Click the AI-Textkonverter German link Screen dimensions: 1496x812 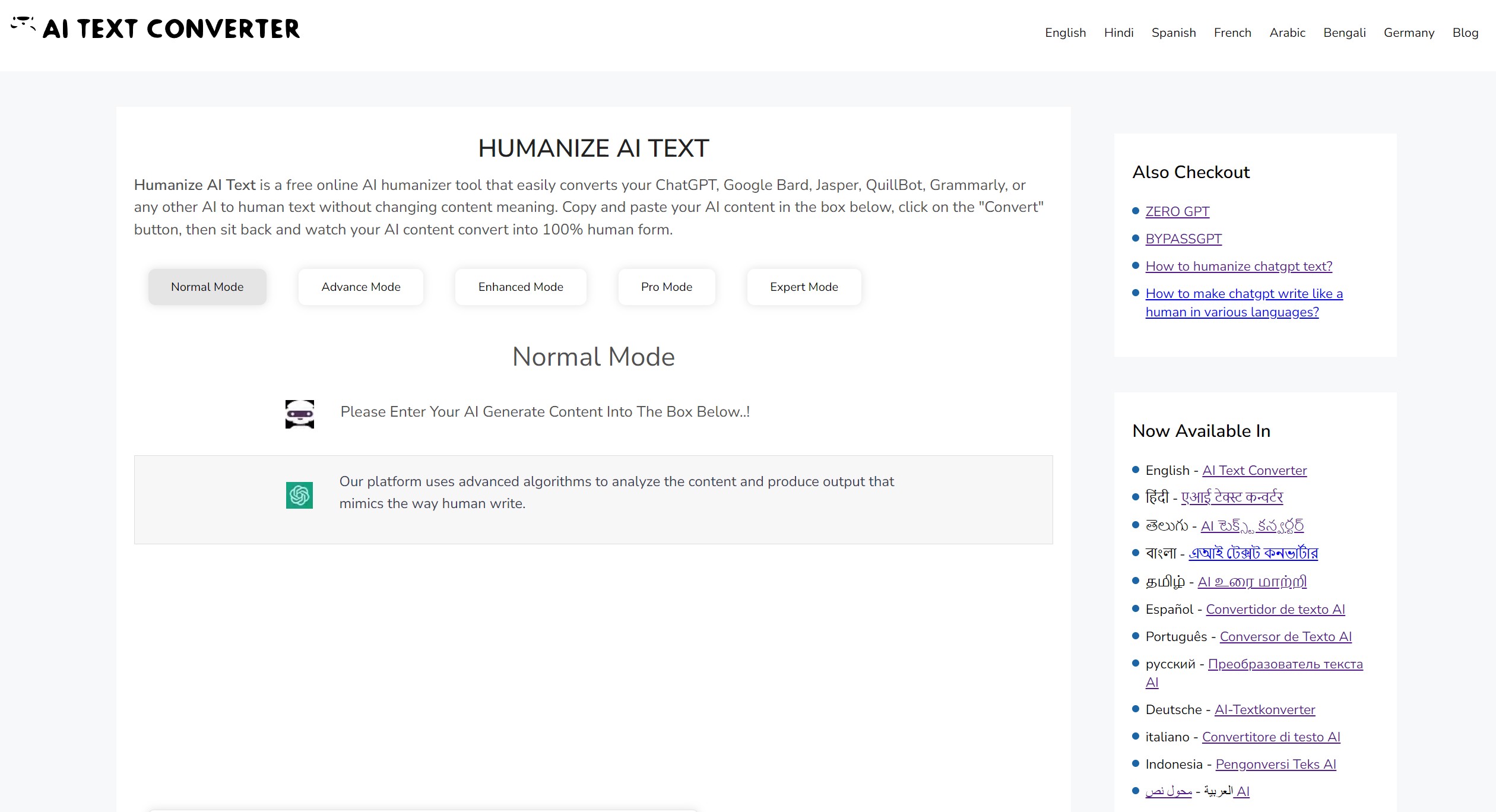pos(1264,709)
